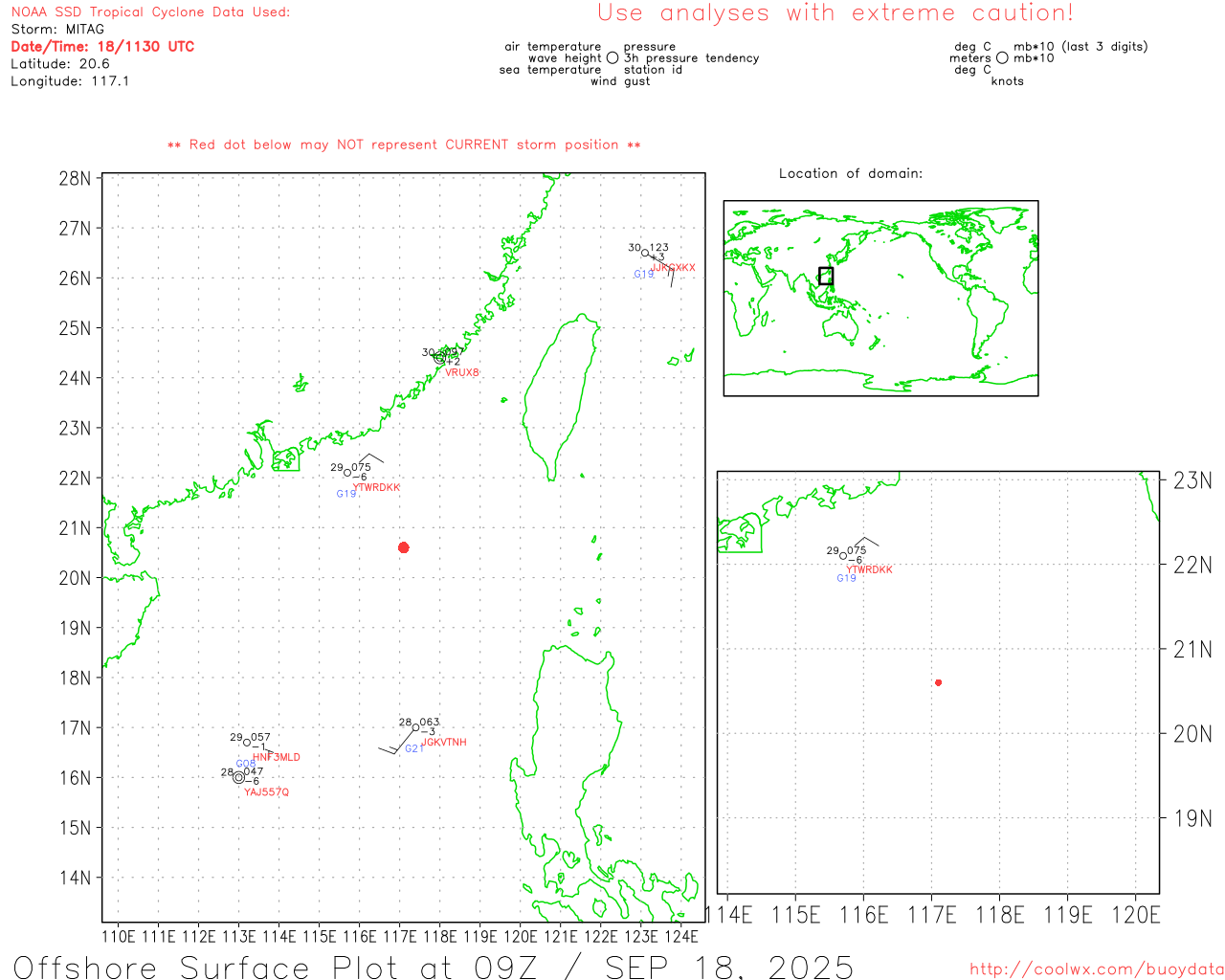
Task: Click the HNF3MLD station circle marker
Action: coord(247,743)
